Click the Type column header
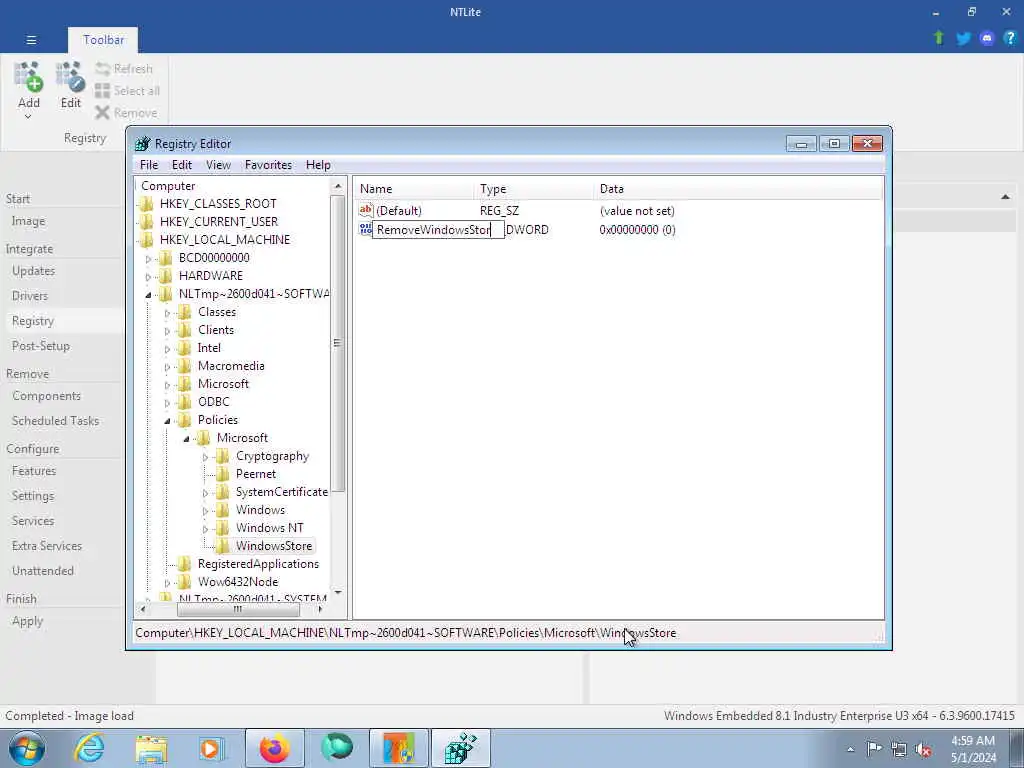1024x768 pixels. [x=533, y=189]
